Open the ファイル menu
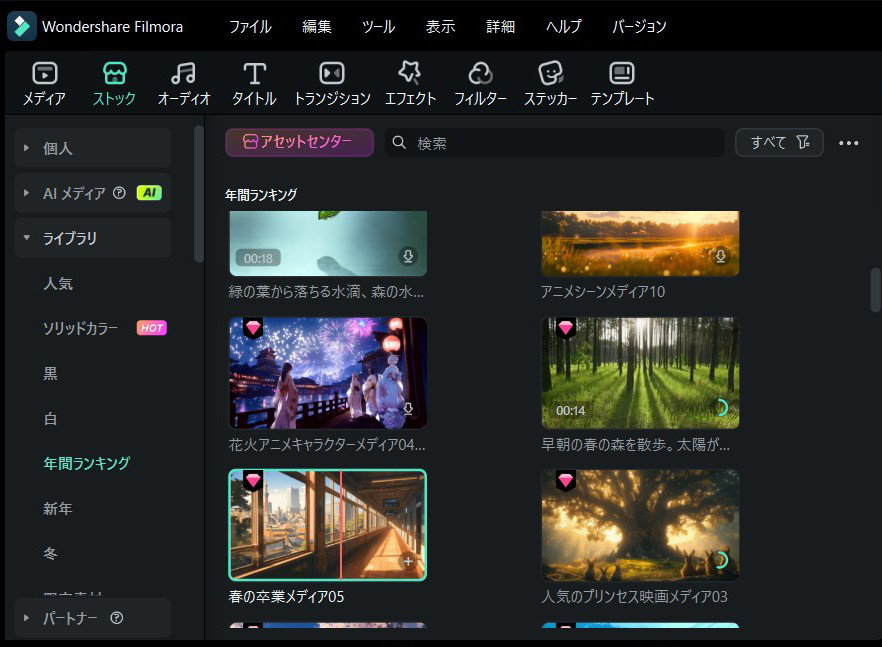Viewport: 882px width, 647px height. [x=249, y=27]
